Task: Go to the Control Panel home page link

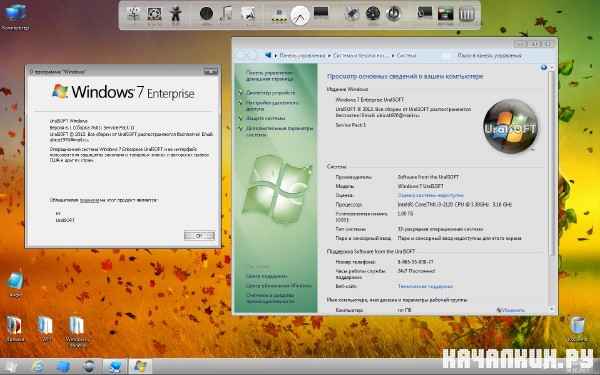Action: [269, 75]
